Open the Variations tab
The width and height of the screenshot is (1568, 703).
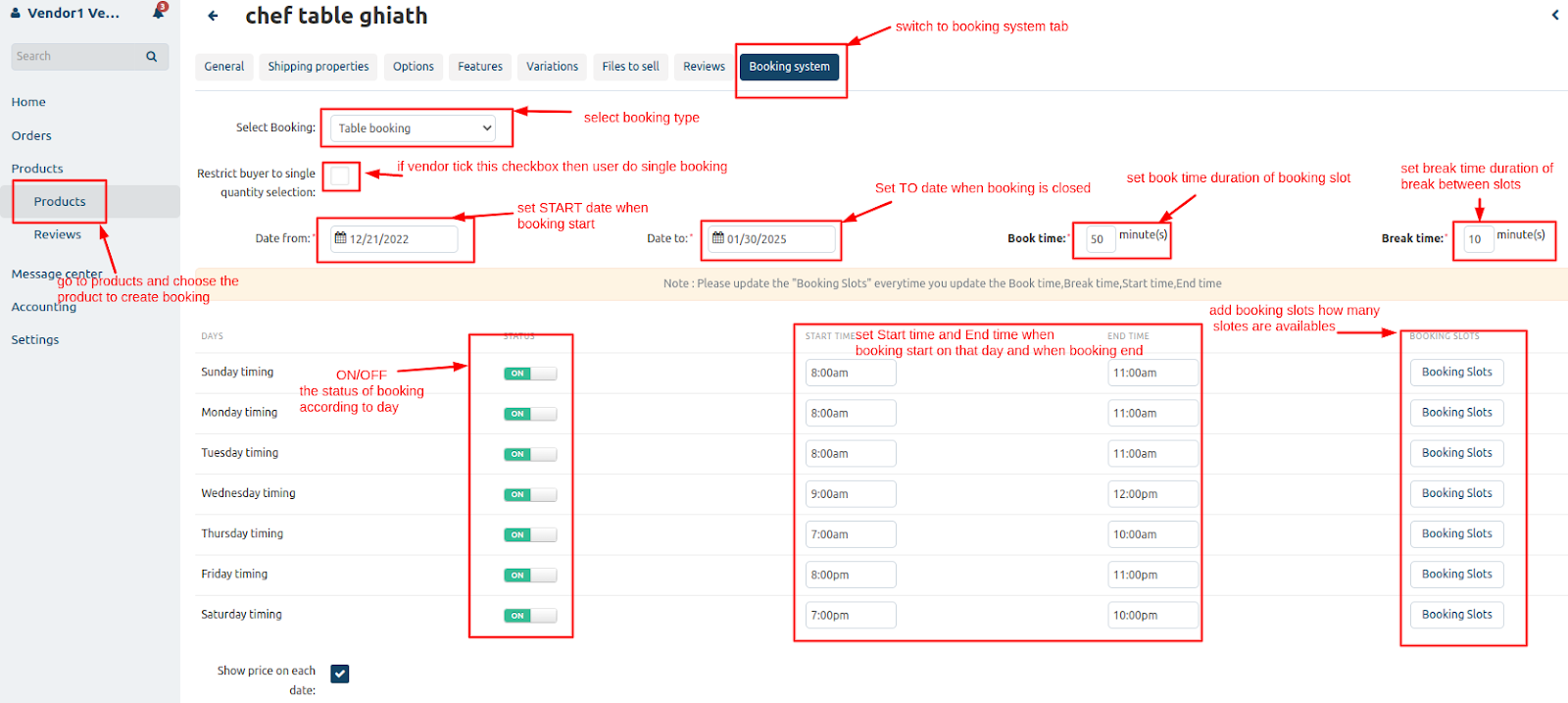pyautogui.click(x=552, y=67)
